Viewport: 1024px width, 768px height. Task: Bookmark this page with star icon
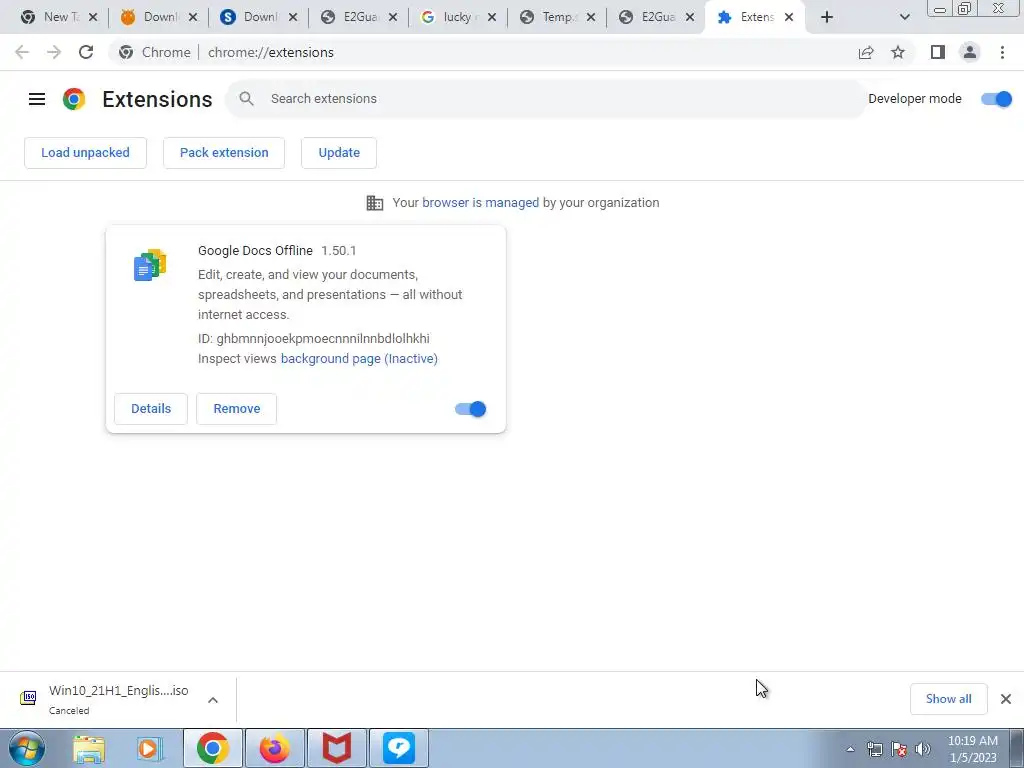coord(898,52)
